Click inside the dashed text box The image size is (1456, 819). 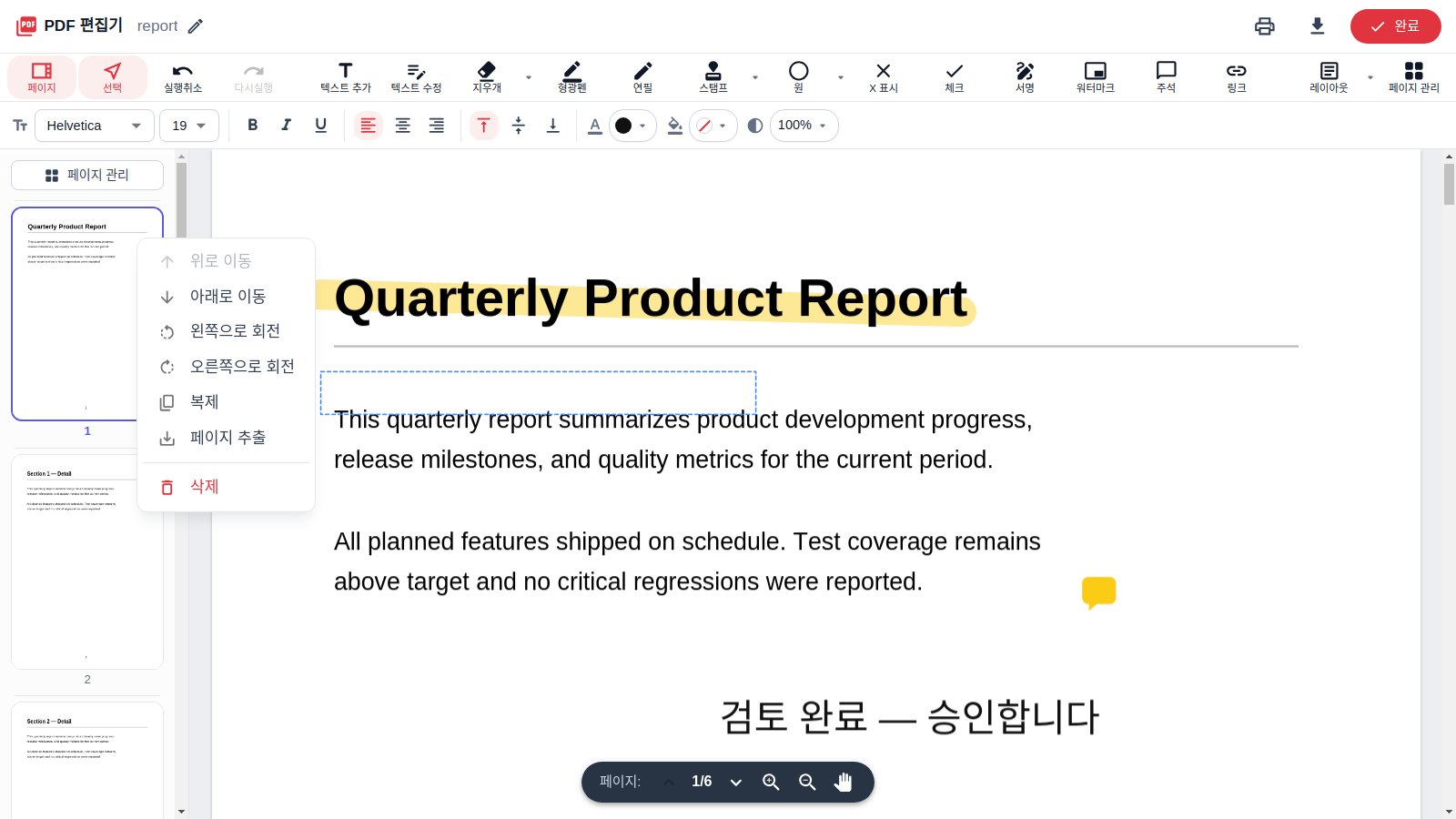pyautogui.click(x=538, y=392)
